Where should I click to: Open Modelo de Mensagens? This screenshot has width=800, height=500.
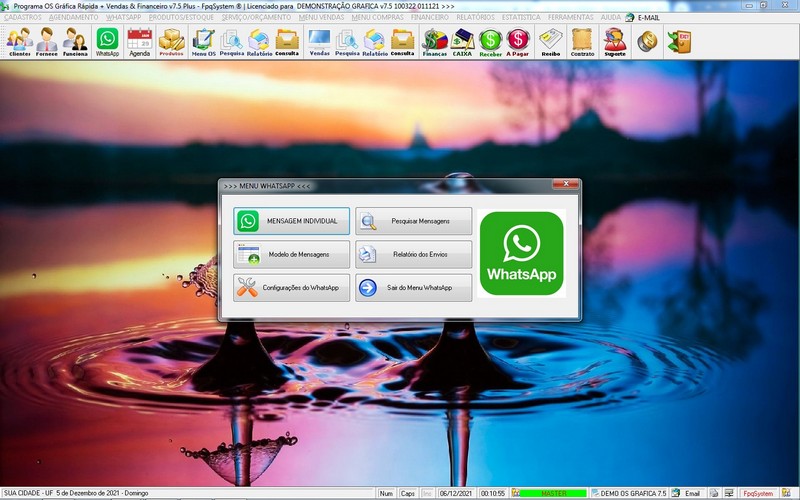tap(291, 254)
